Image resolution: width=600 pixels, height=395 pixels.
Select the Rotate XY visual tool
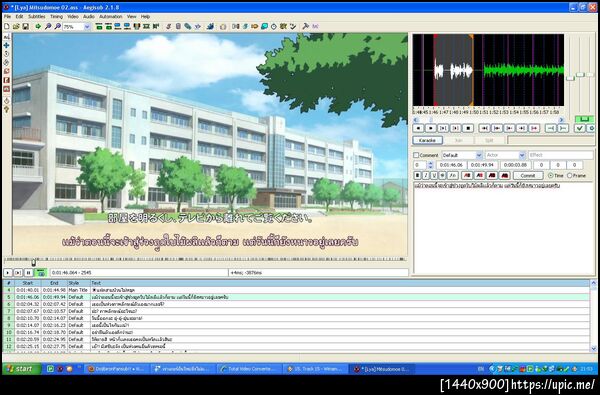7,62
